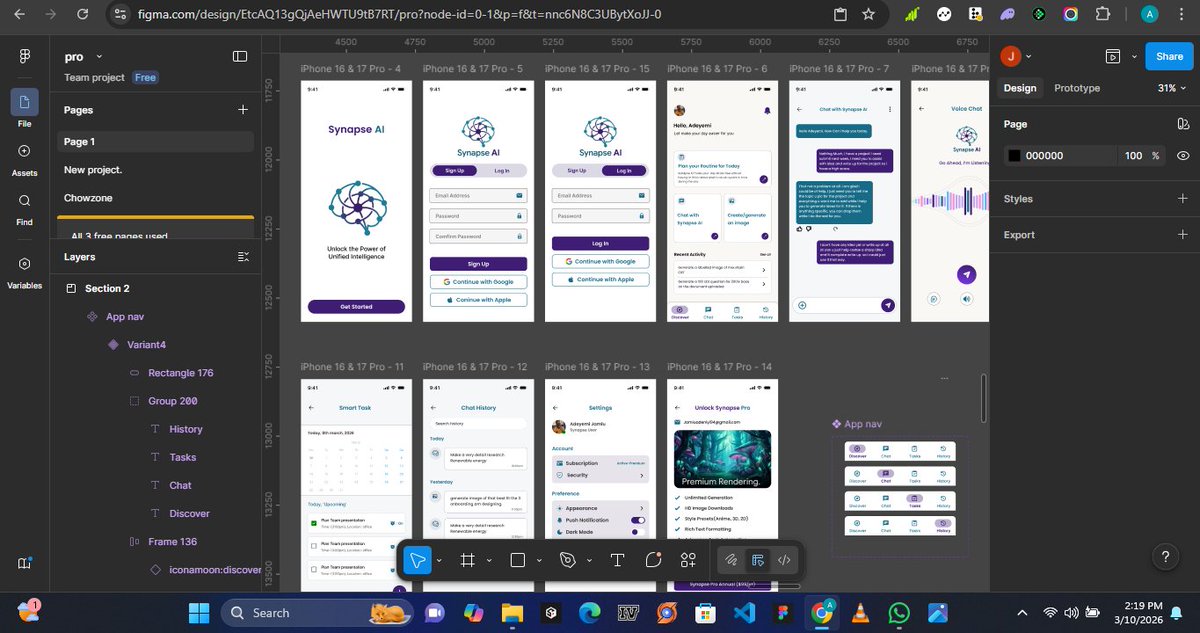Bookmark this page with star icon
The image size is (1200, 633).
pyautogui.click(x=868, y=14)
